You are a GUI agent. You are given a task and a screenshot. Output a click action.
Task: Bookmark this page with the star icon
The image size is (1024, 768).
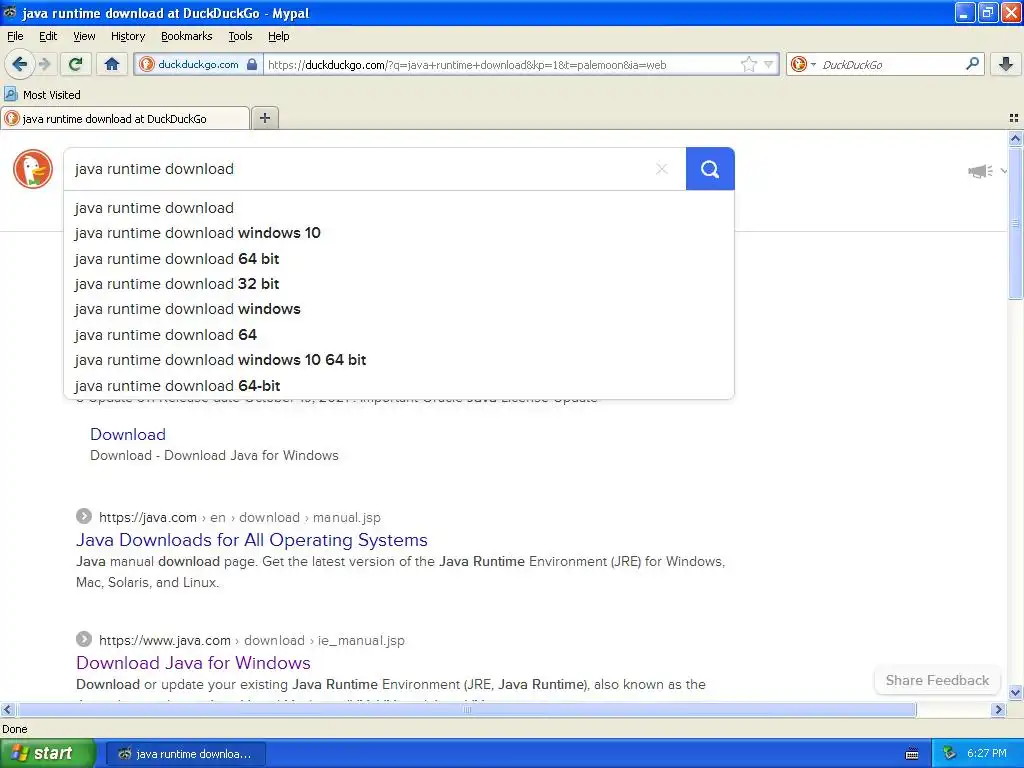pyautogui.click(x=748, y=64)
